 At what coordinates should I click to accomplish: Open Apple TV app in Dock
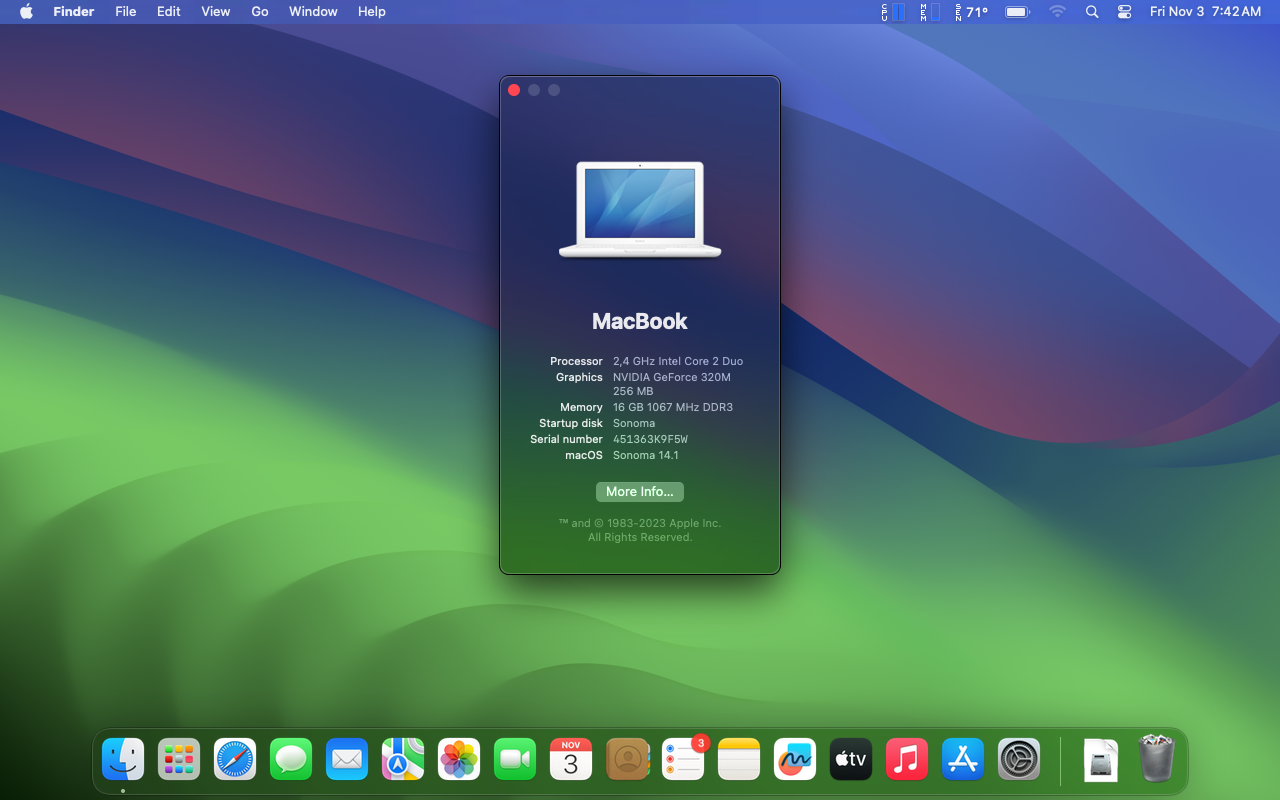click(851, 760)
